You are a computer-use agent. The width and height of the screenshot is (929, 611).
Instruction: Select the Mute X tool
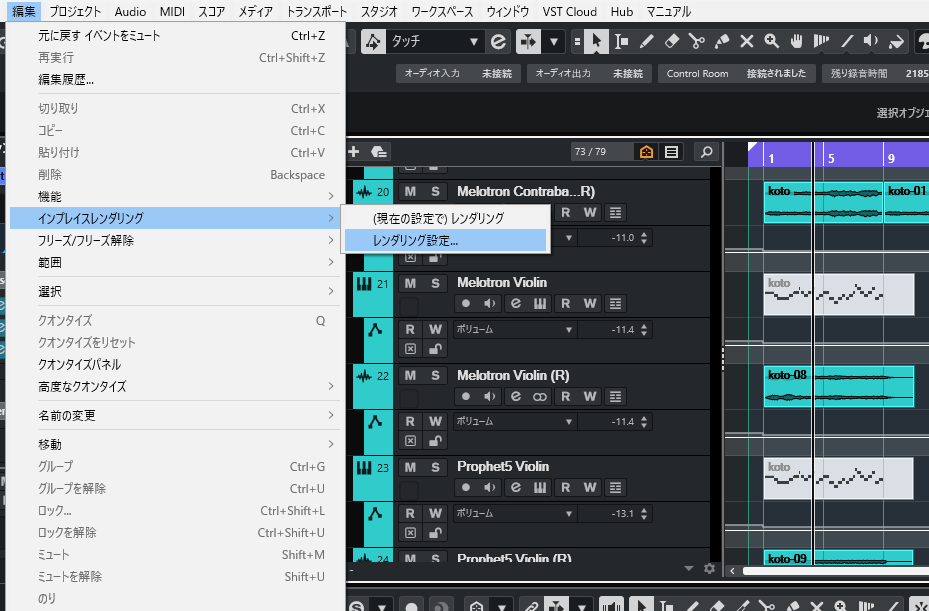(747, 41)
